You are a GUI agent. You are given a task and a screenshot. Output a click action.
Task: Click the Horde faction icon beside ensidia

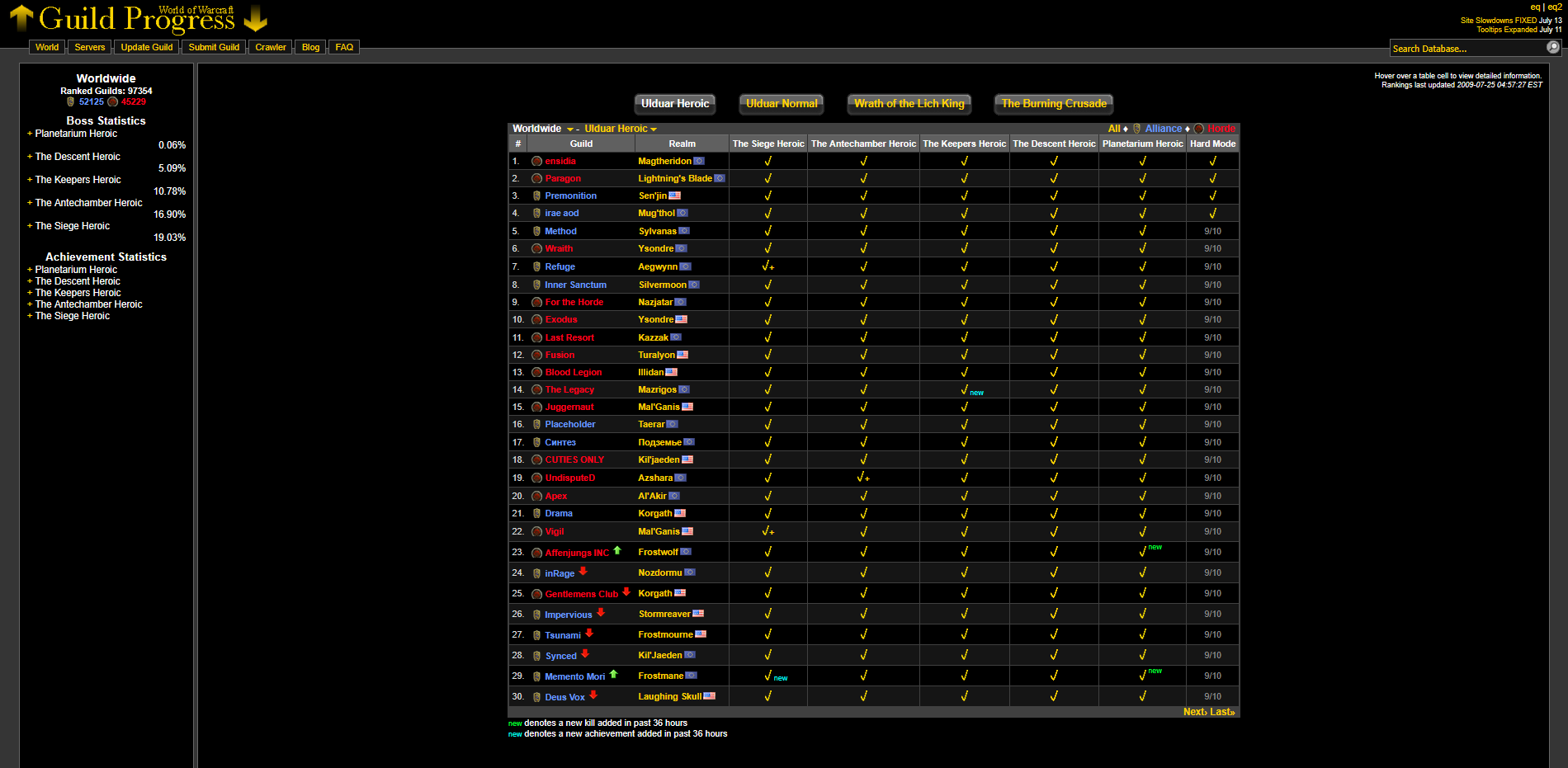pyautogui.click(x=536, y=161)
